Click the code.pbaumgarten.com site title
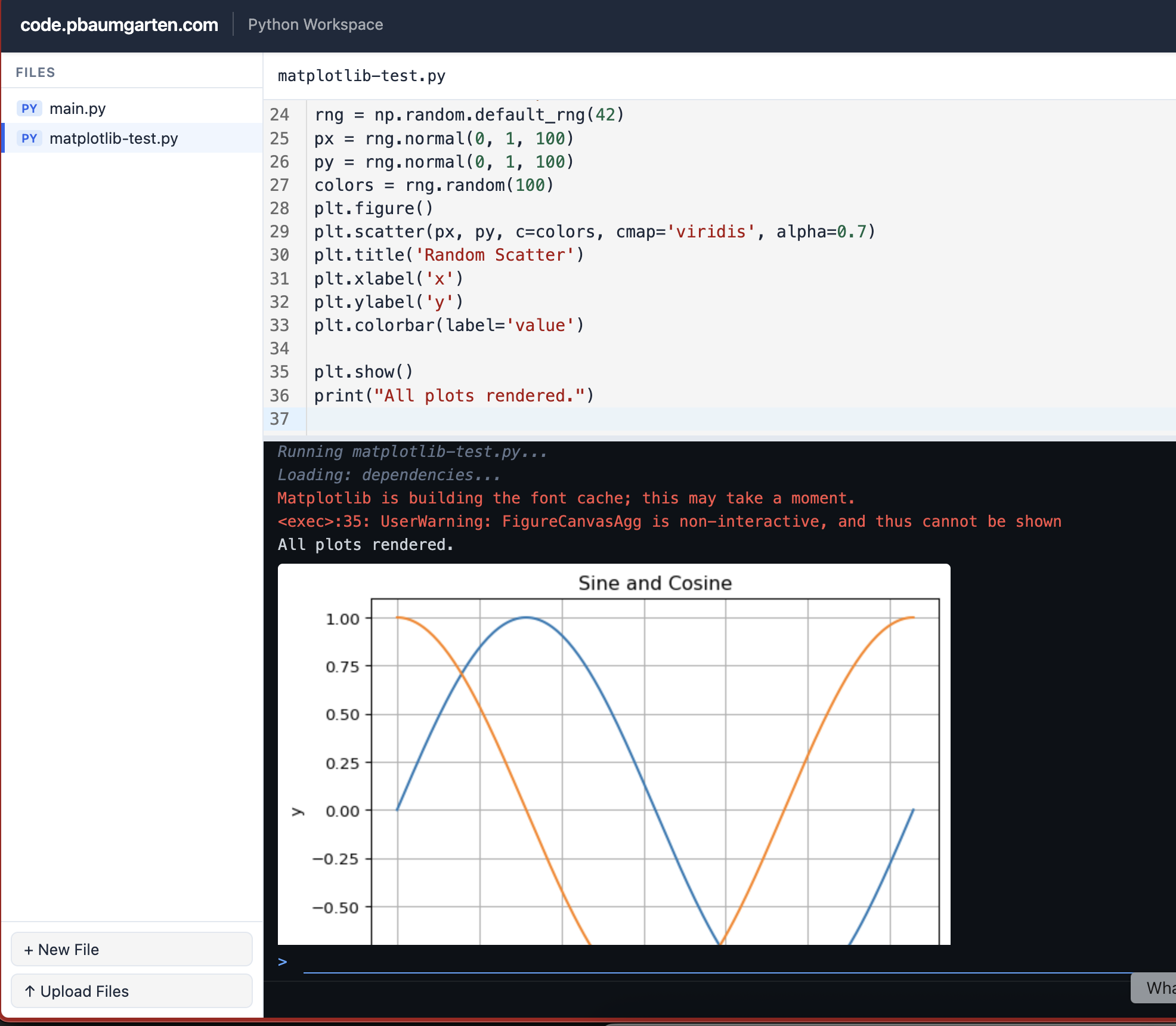 119,24
